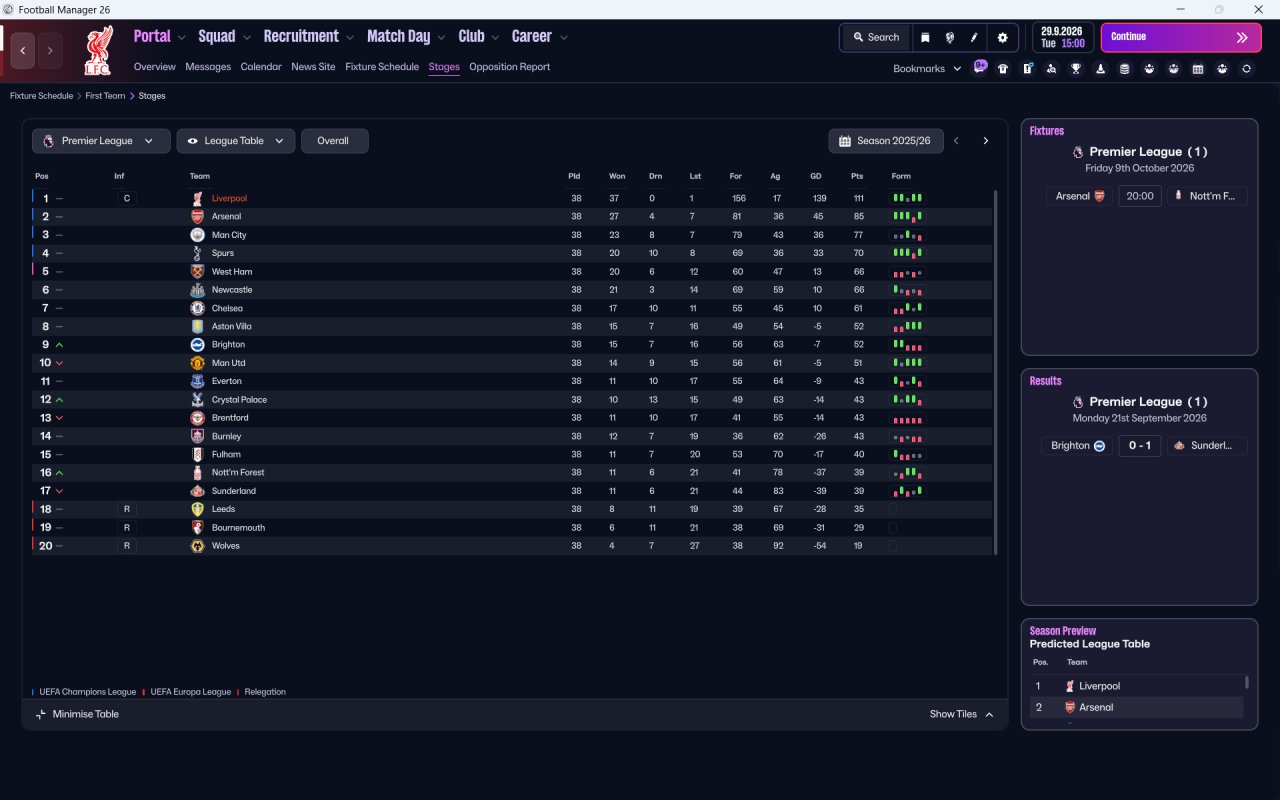Open the Season 2025/26 selector
The width and height of the screenshot is (1280, 800).
(886, 141)
